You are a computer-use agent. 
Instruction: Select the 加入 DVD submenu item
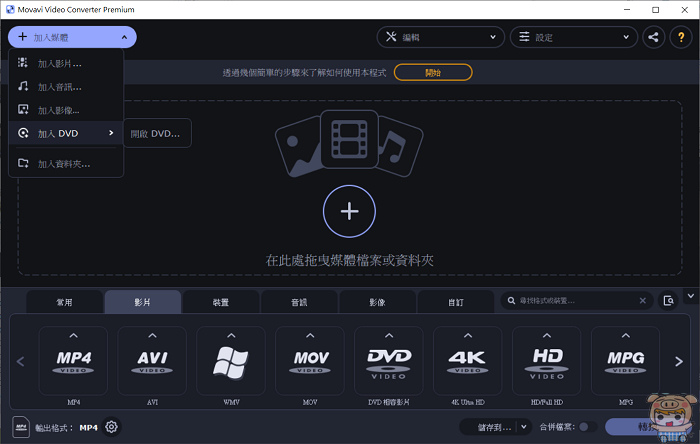[x=66, y=133]
